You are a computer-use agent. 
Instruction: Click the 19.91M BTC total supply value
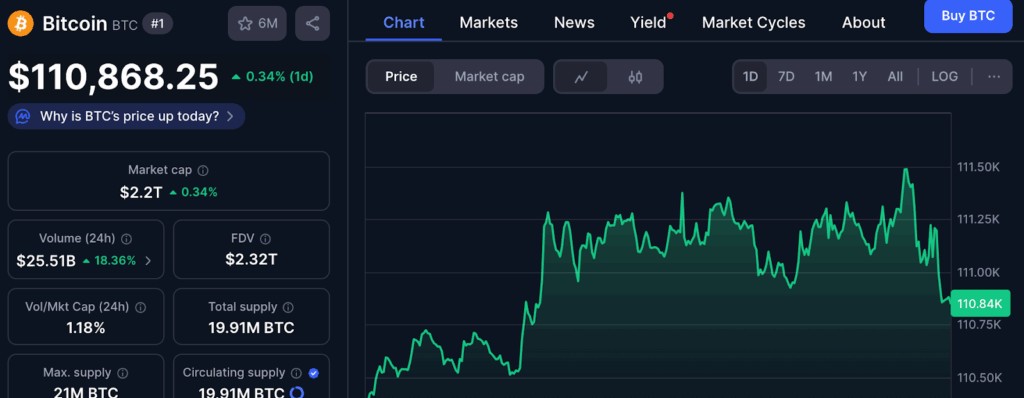(251, 328)
